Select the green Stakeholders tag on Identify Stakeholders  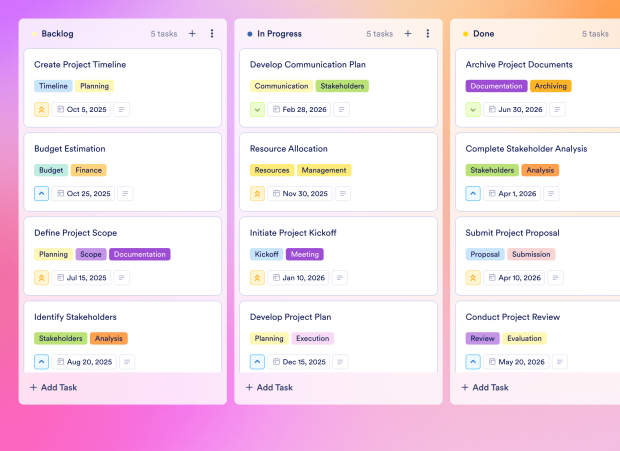[x=60, y=338]
